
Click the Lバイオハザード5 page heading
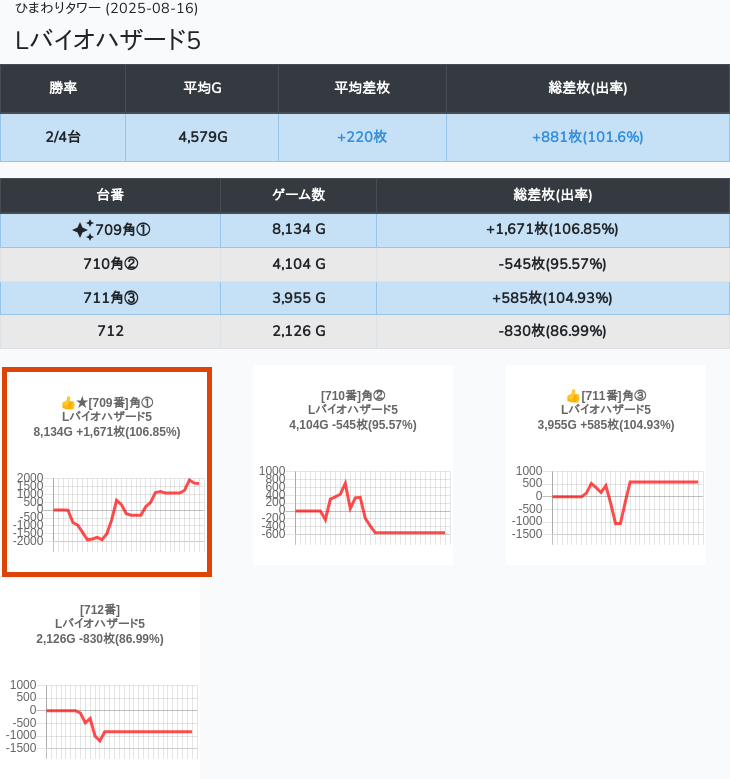point(108,40)
